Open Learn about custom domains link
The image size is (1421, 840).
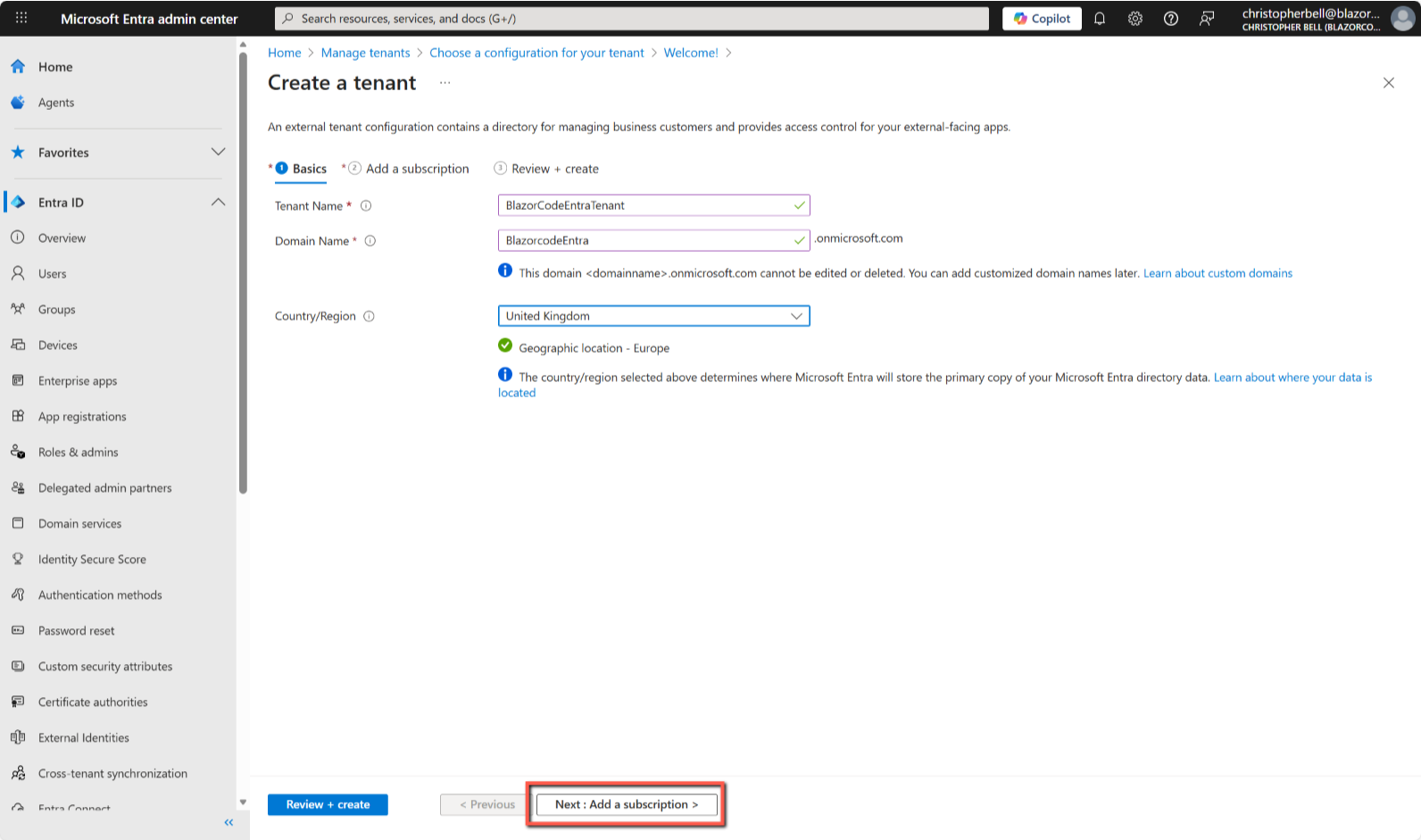pyautogui.click(x=1217, y=273)
